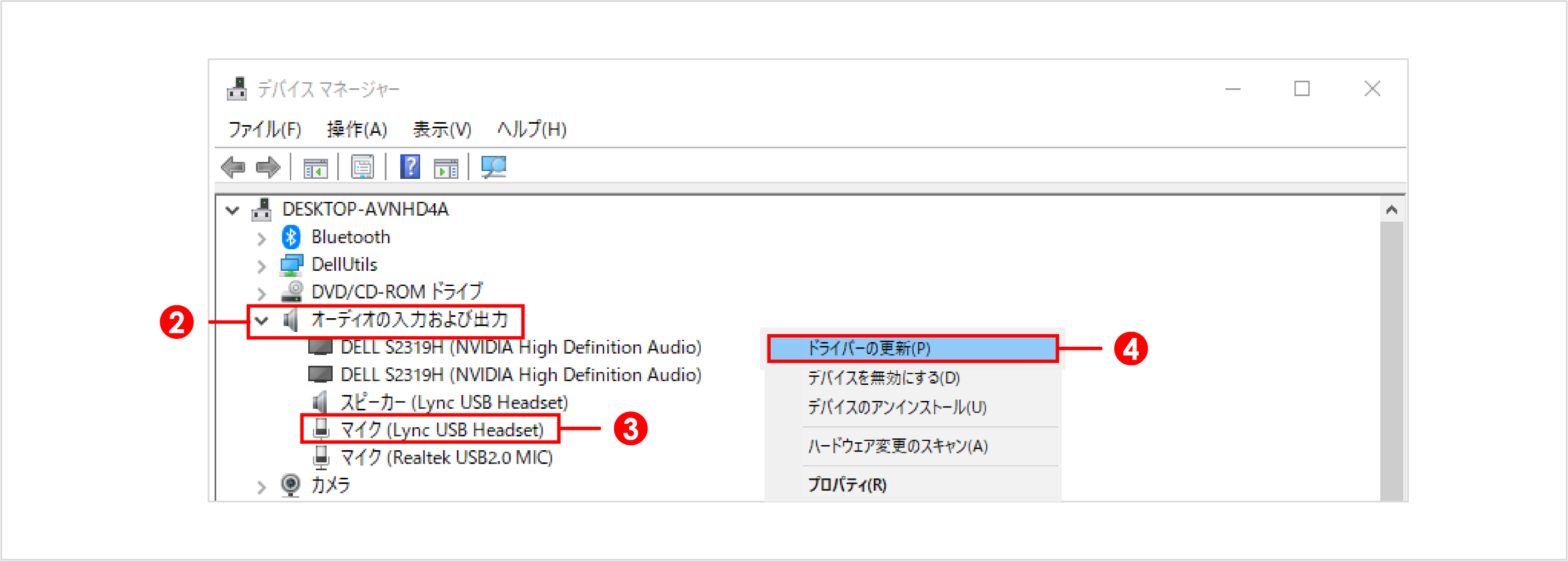Collapse the オーディオの入力および出力 category
The width and height of the screenshot is (1568, 561).
point(260,321)
